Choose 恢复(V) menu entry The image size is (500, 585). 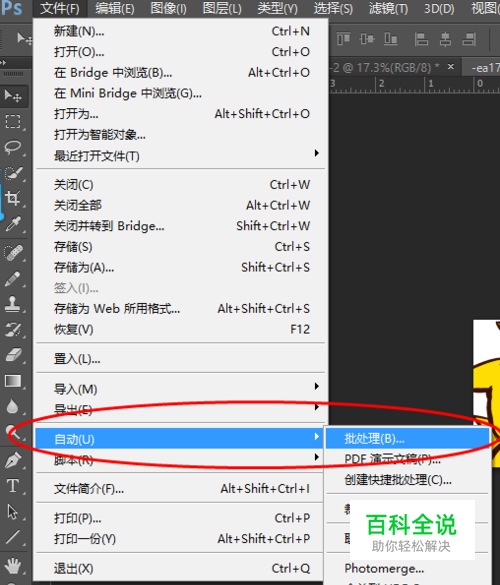[181, 329]
